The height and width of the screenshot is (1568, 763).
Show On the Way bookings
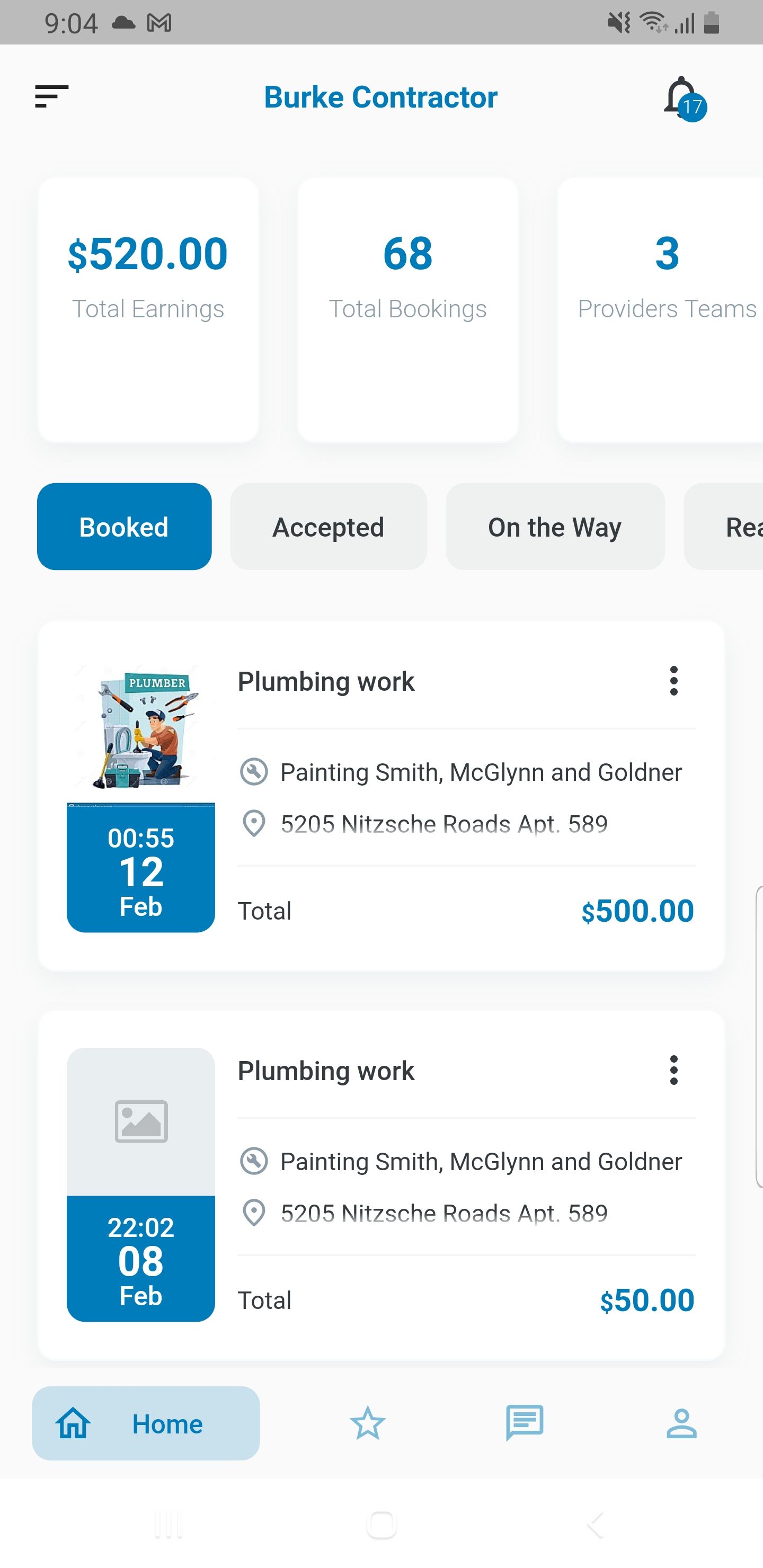click(555, 527)
